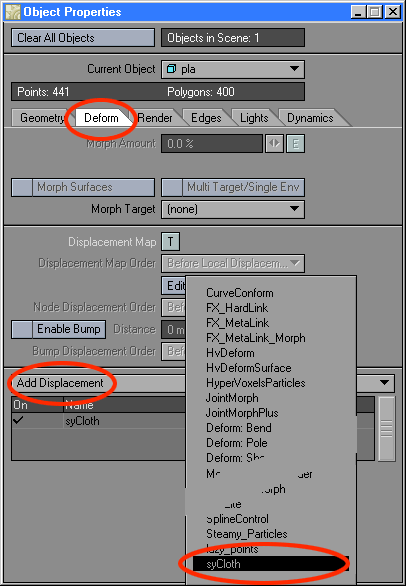Click the Morph Amount percentage field
Viewport: 406px width, 586px height.
pyautogui.click(x=212, y=144)
